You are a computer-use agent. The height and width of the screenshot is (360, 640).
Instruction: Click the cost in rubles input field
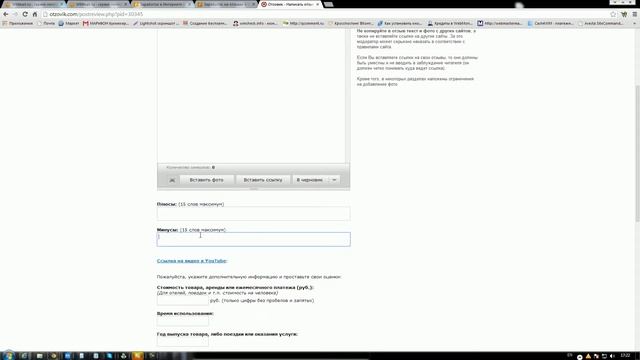click(x=182, y=300)
